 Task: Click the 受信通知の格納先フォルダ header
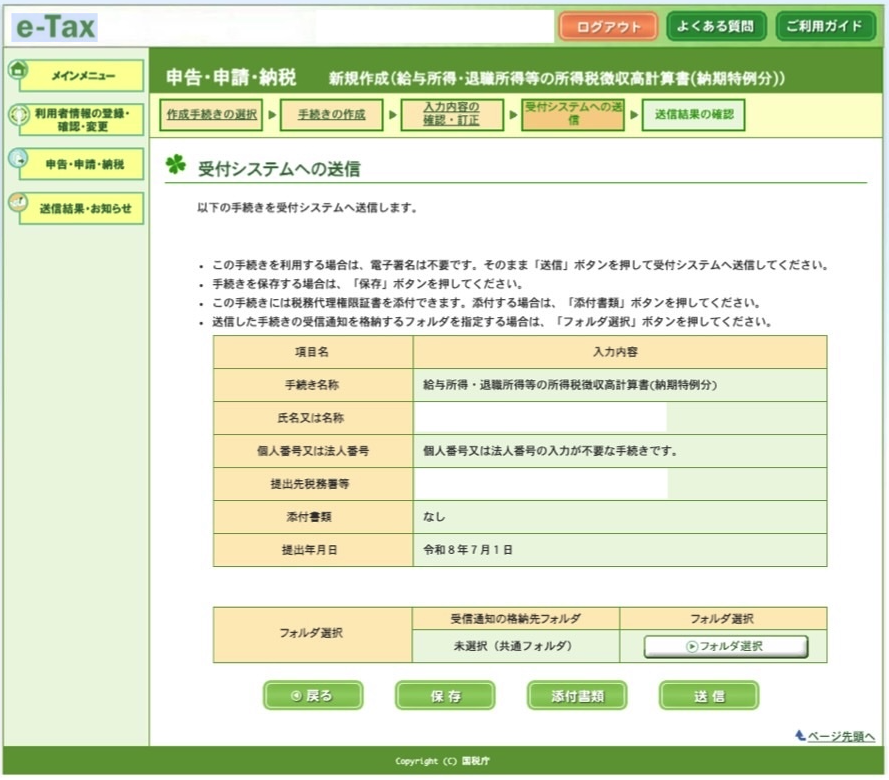(515, 618)
